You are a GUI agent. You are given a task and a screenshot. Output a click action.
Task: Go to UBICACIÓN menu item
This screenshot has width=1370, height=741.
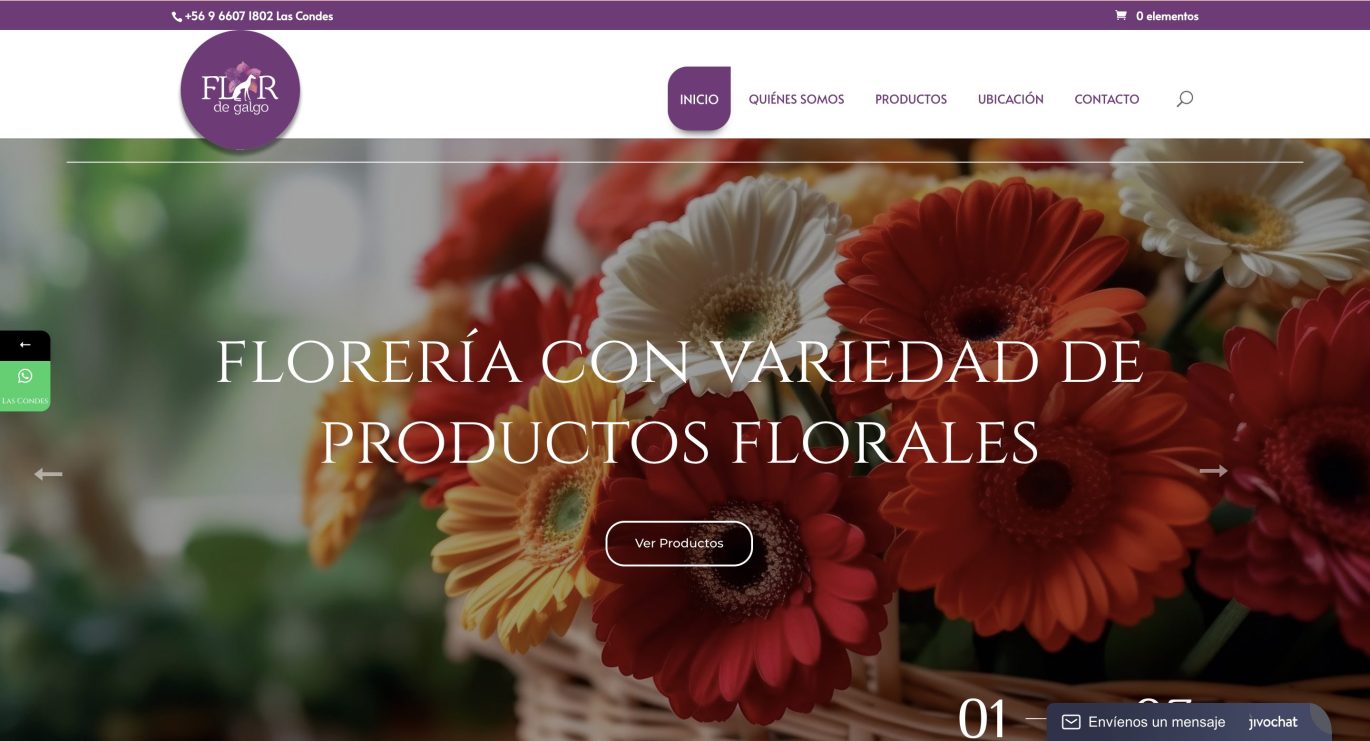1011,99
